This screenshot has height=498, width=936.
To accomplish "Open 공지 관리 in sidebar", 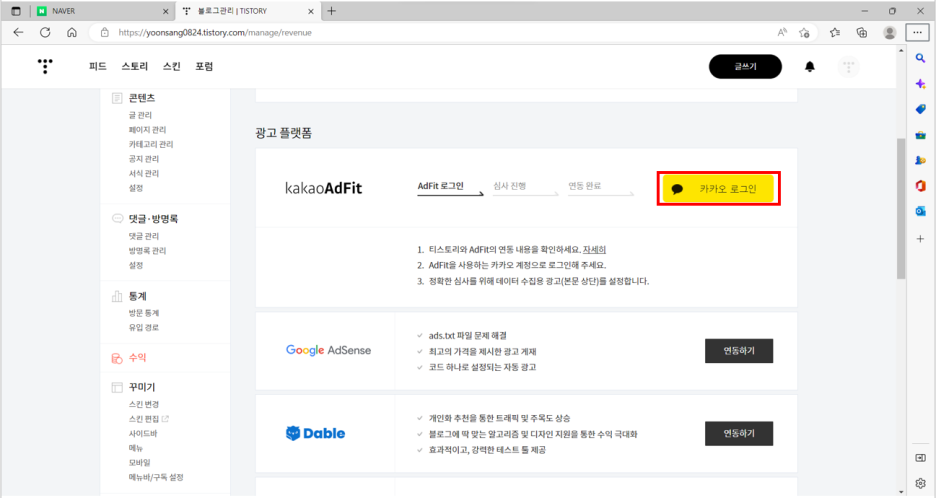I will click(144, 158).
